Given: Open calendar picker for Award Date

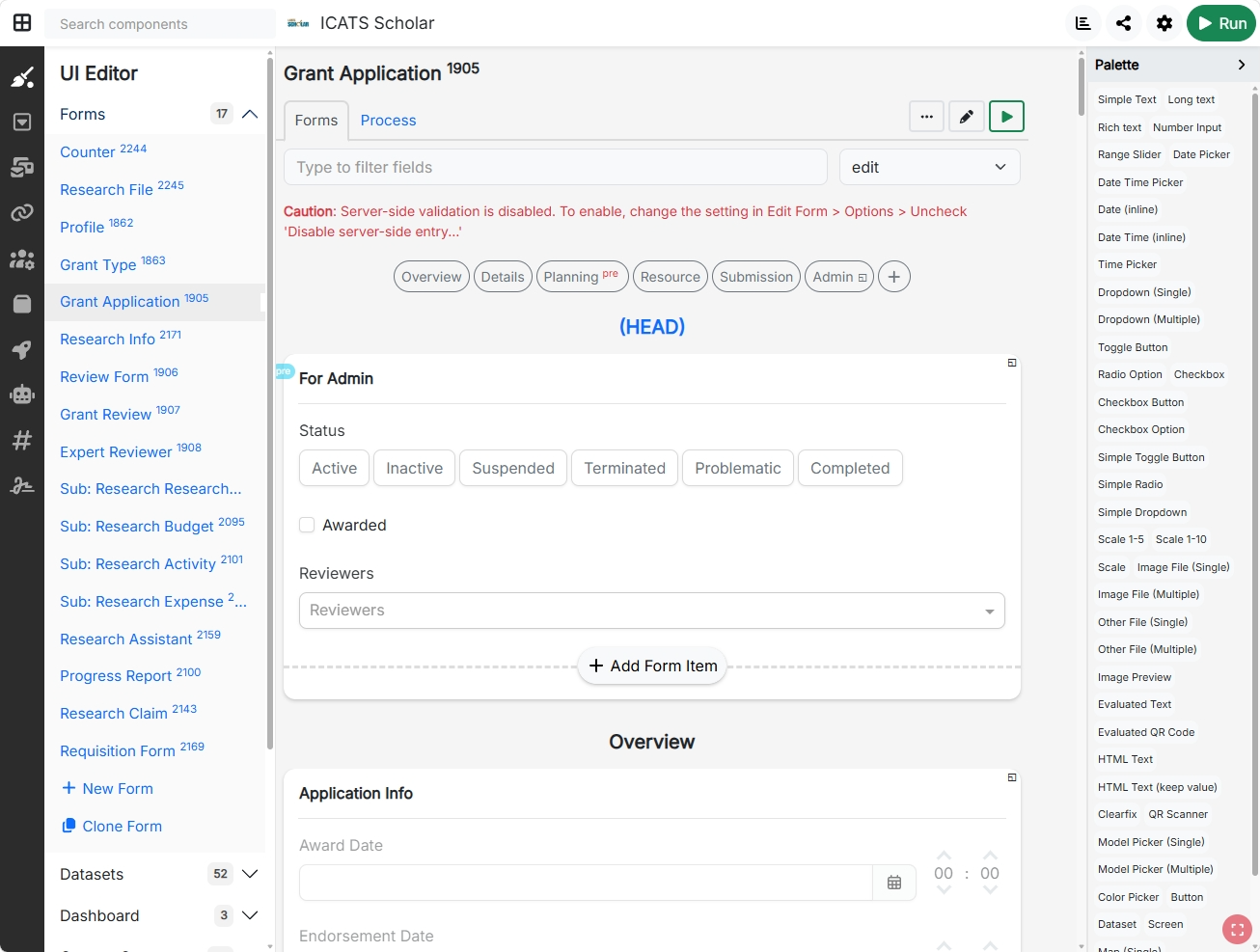Looking at the screenshot, I should [894, 883].
